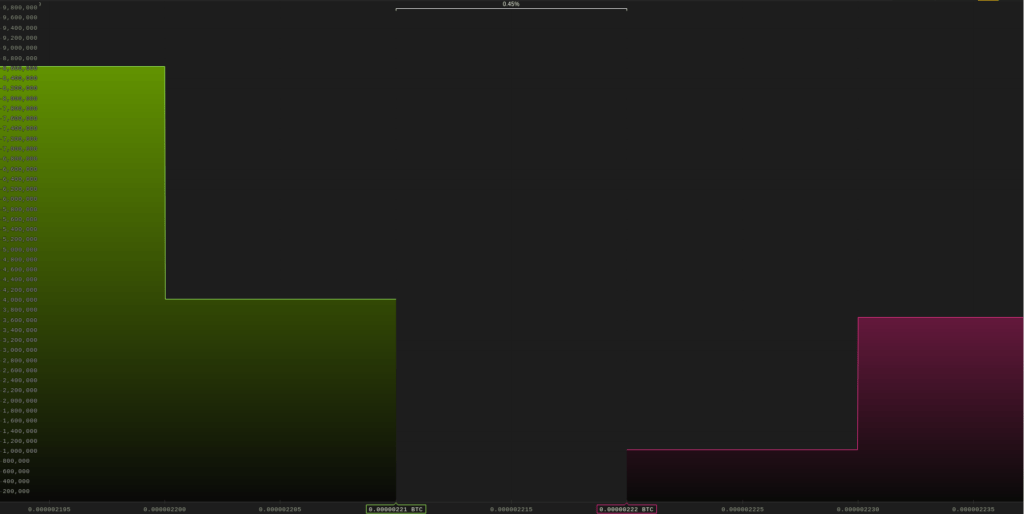Click the 0.000002205 price axis label

click(280, 509)
